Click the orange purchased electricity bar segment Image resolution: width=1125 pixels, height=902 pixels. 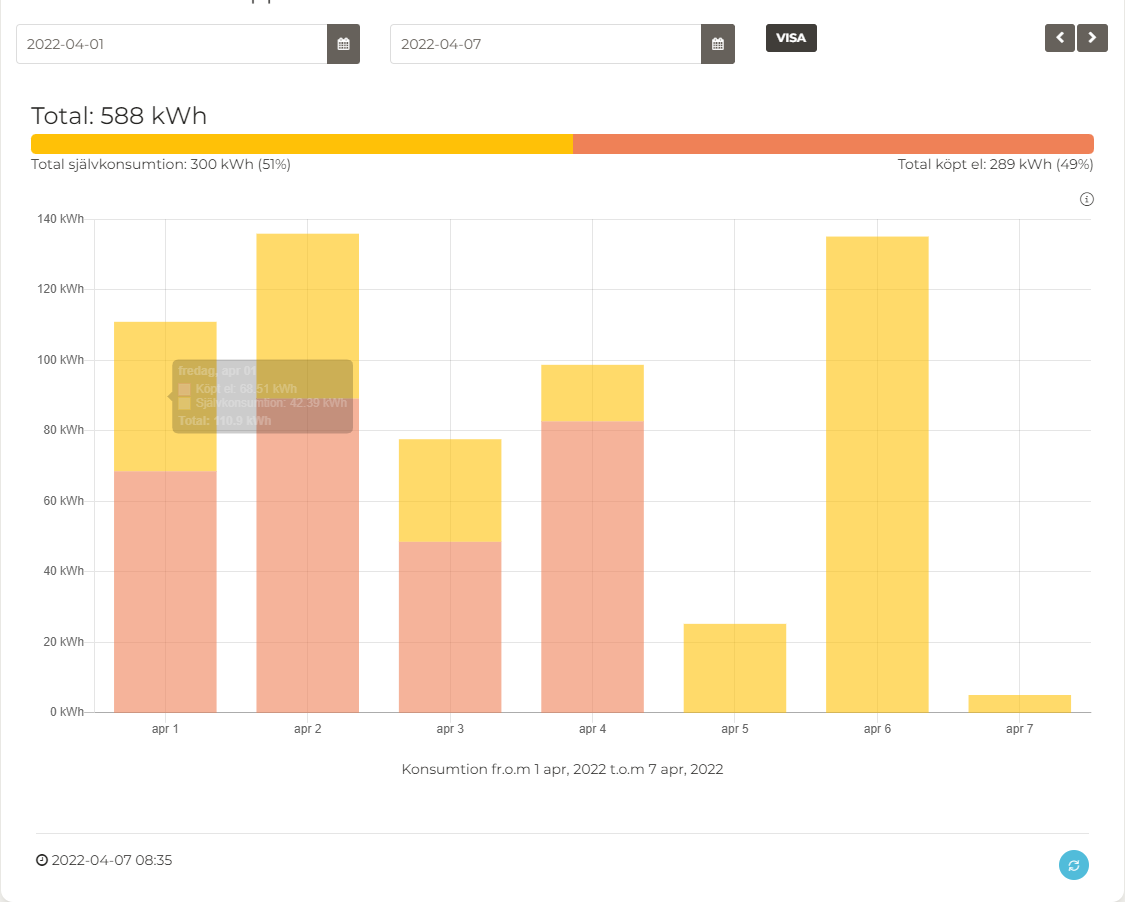832,144
